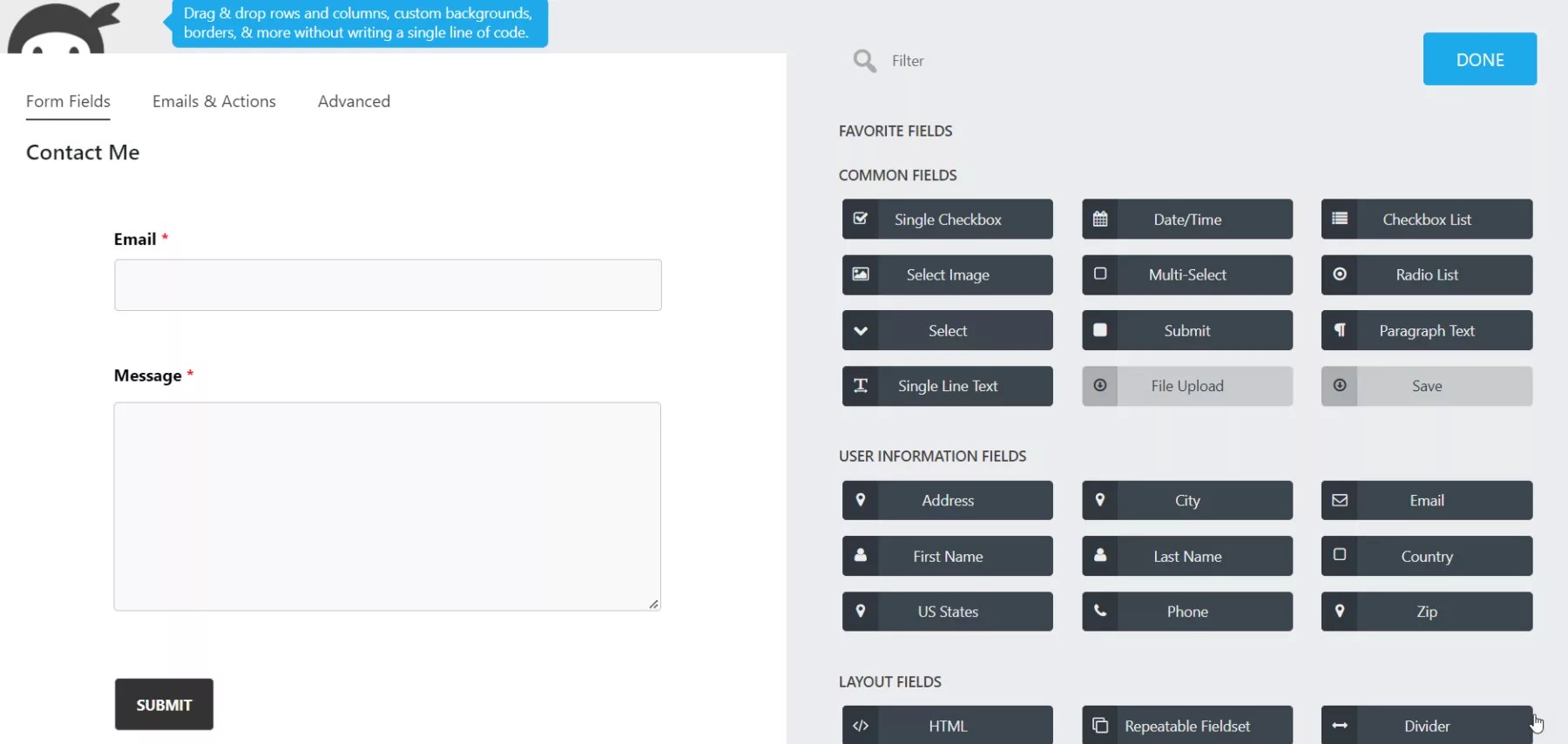This screenshot has width=1568, height=744.
Task: Click the Multi-Select square icon
Action: click(x=1100, y=274)
